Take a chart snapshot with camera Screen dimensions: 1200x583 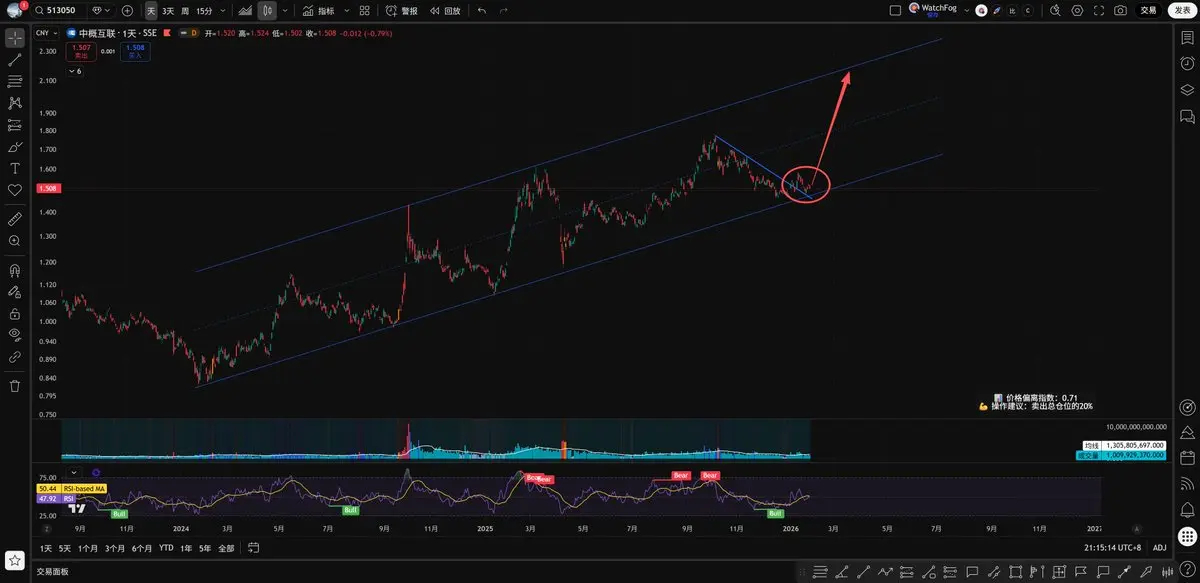tap(1120, 10)
